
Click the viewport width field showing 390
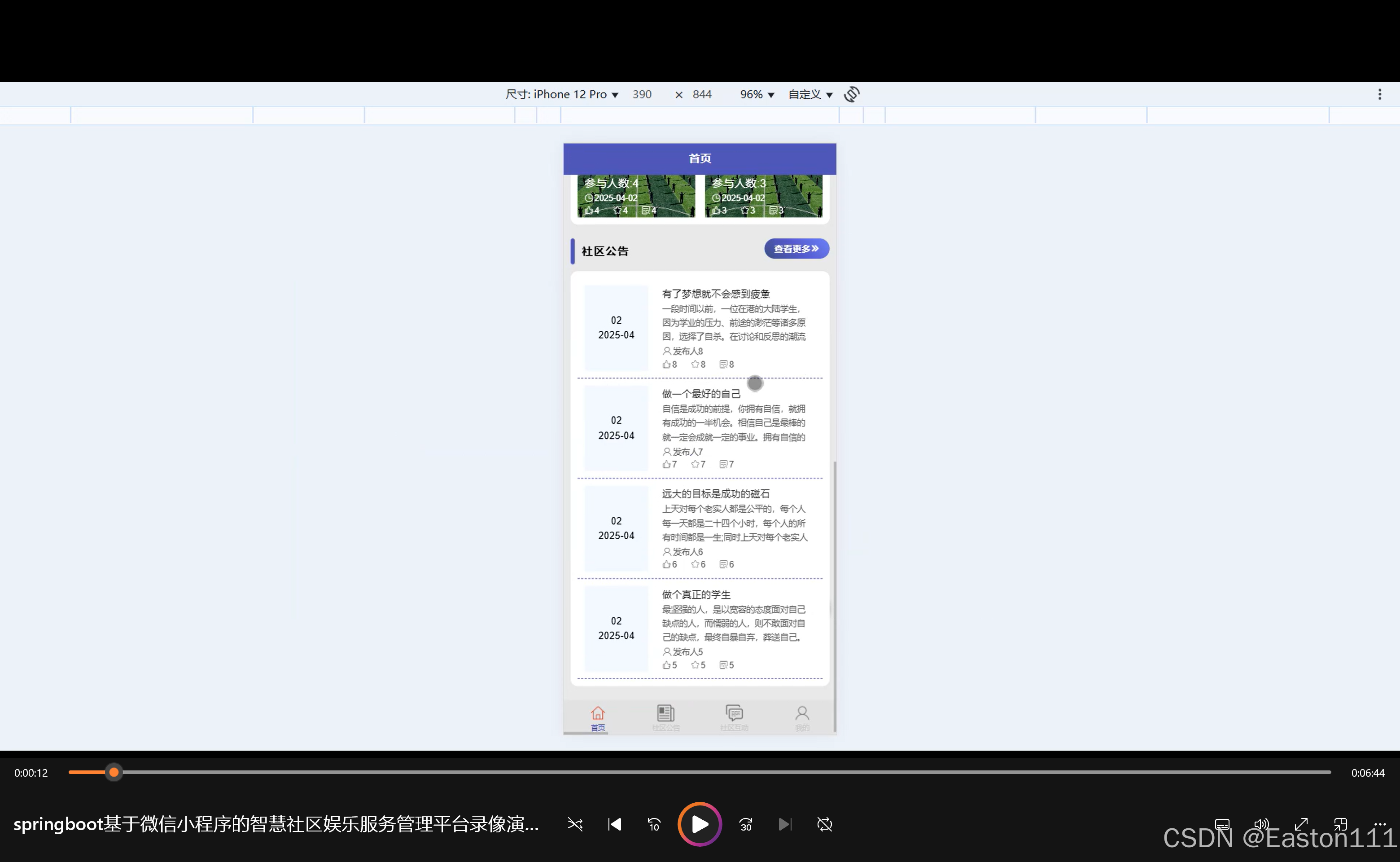pos(642,94)
